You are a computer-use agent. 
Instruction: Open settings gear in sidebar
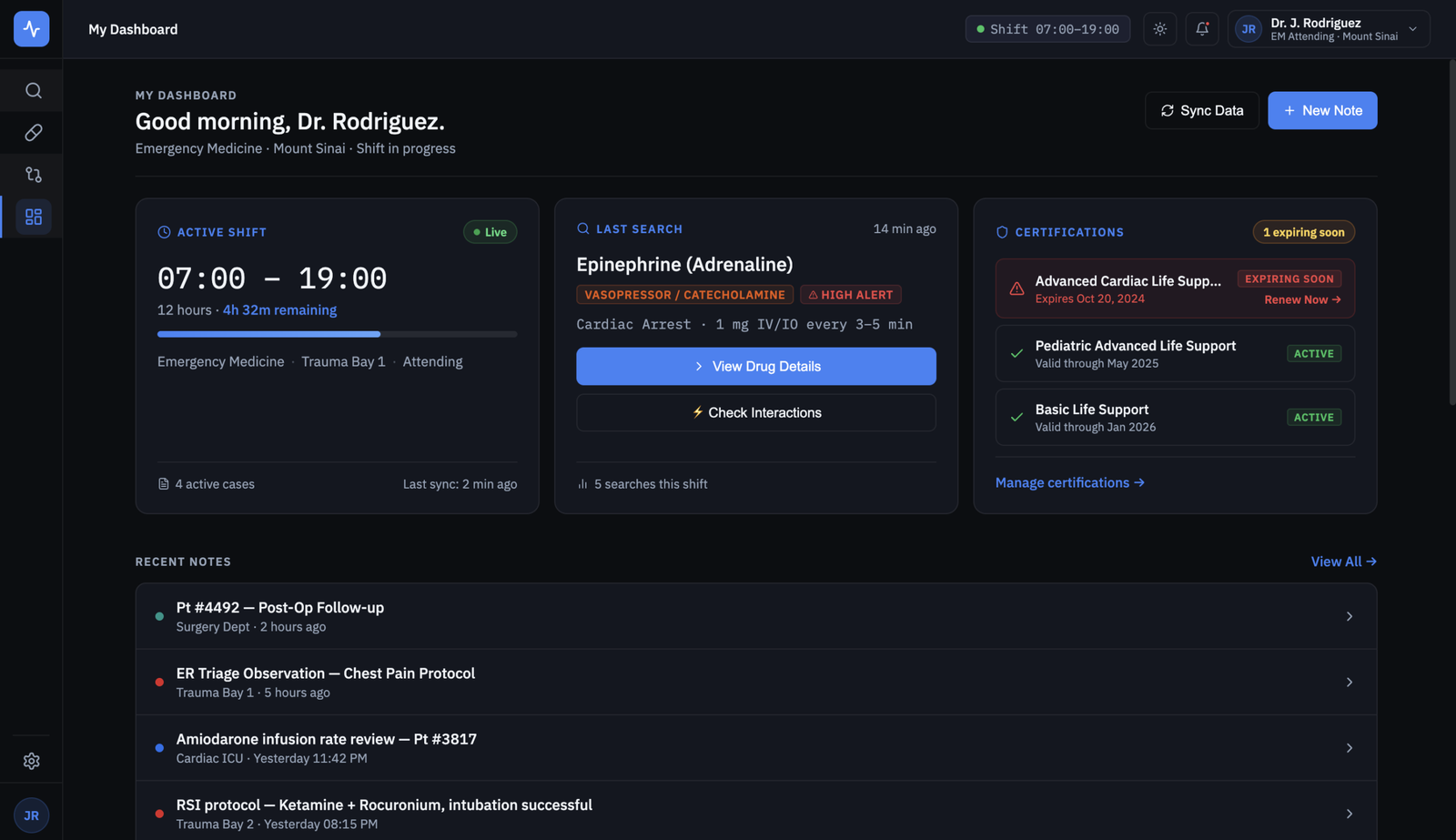pyautogui.click(x=32, y=761)
